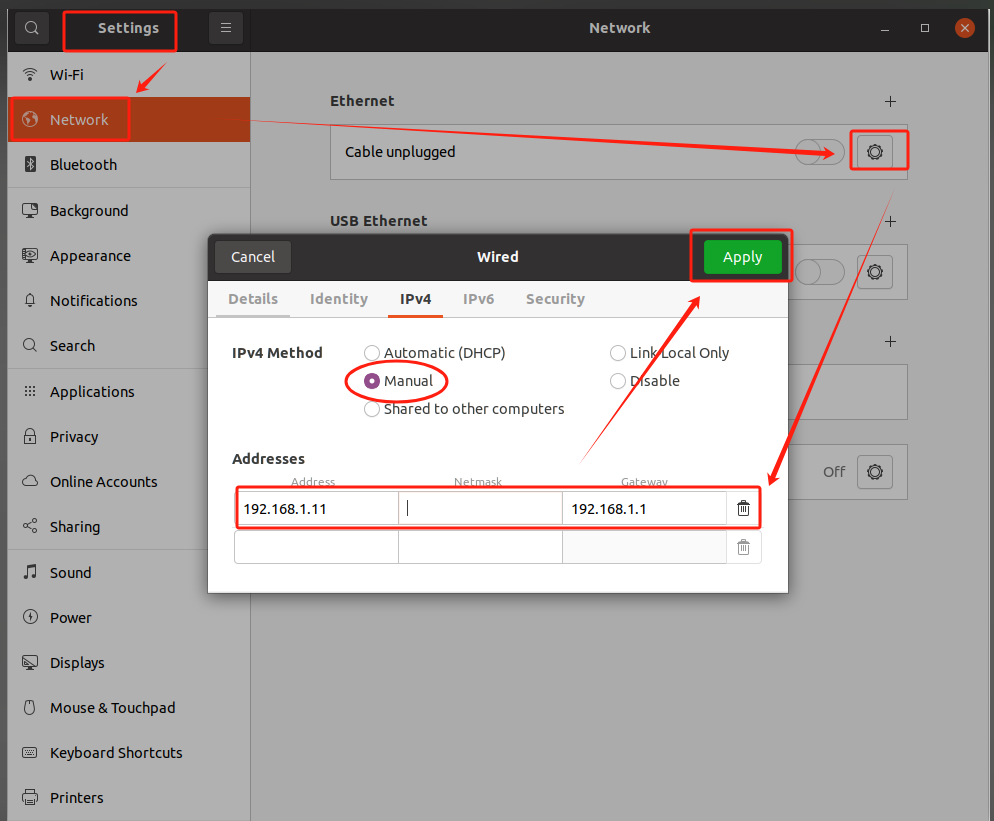Toggle the Ethernet Cable unplugged switch
The image size is (994, 821).
tap(820, 152)
